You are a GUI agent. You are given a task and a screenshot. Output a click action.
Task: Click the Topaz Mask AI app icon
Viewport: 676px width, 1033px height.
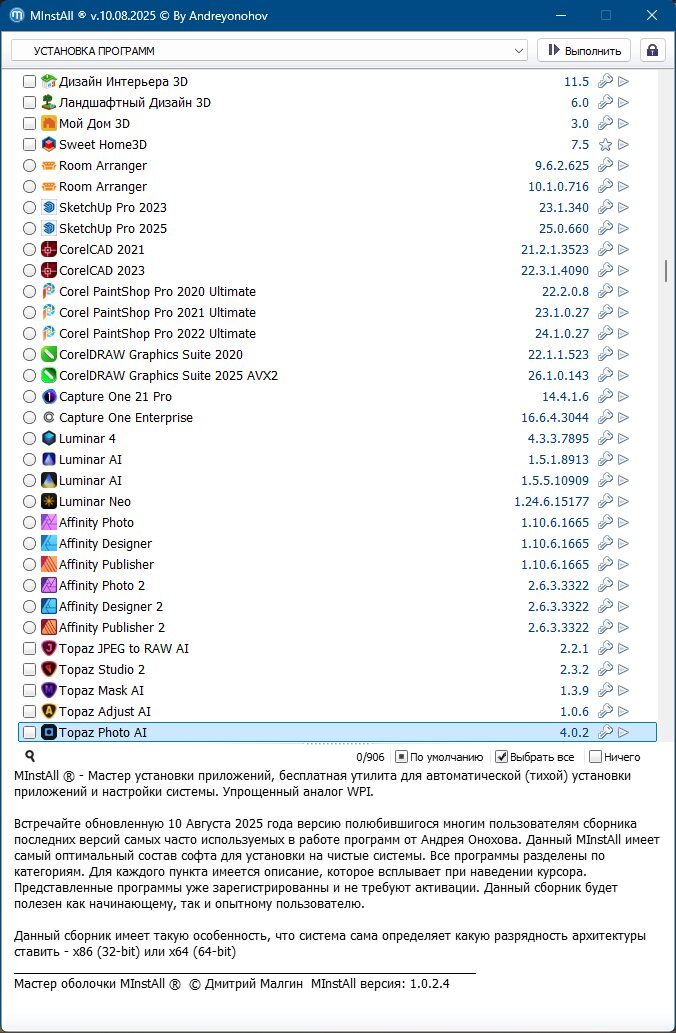pos(49,691)
